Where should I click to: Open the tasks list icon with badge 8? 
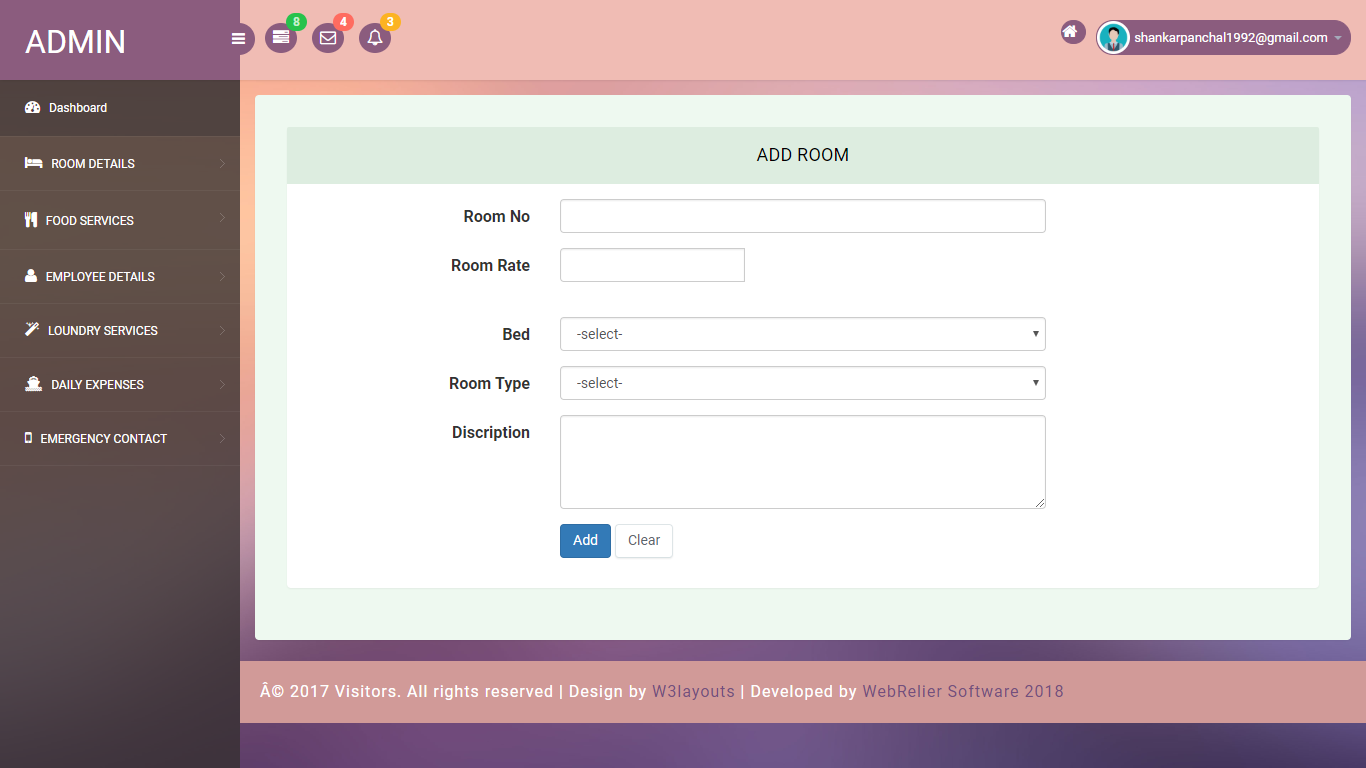pos(281,38)
